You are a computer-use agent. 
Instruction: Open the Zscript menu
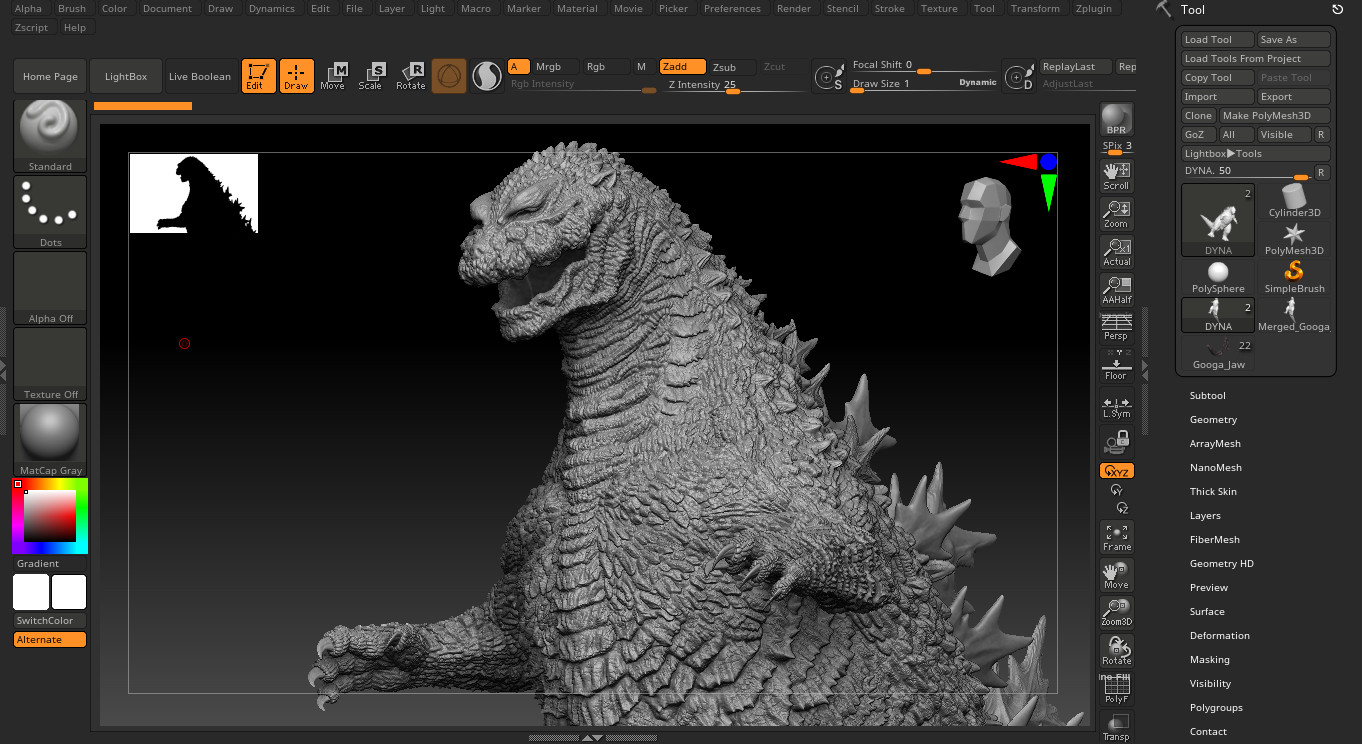pos(32,27)
